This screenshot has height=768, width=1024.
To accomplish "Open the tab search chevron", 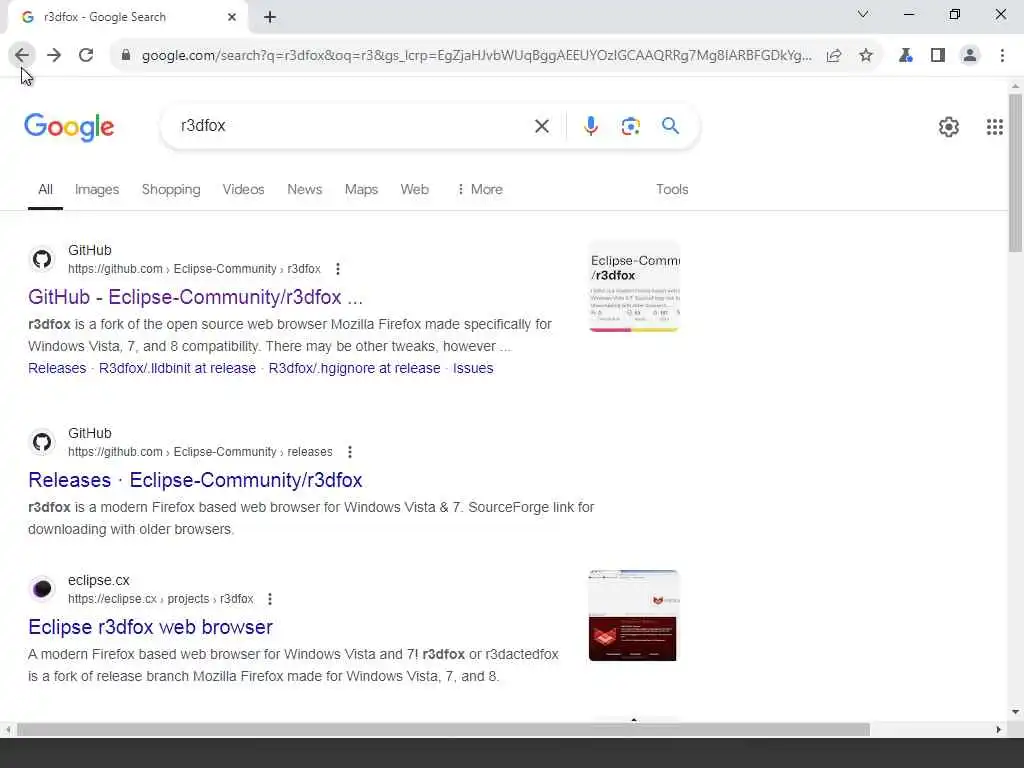I will [863, 14].
